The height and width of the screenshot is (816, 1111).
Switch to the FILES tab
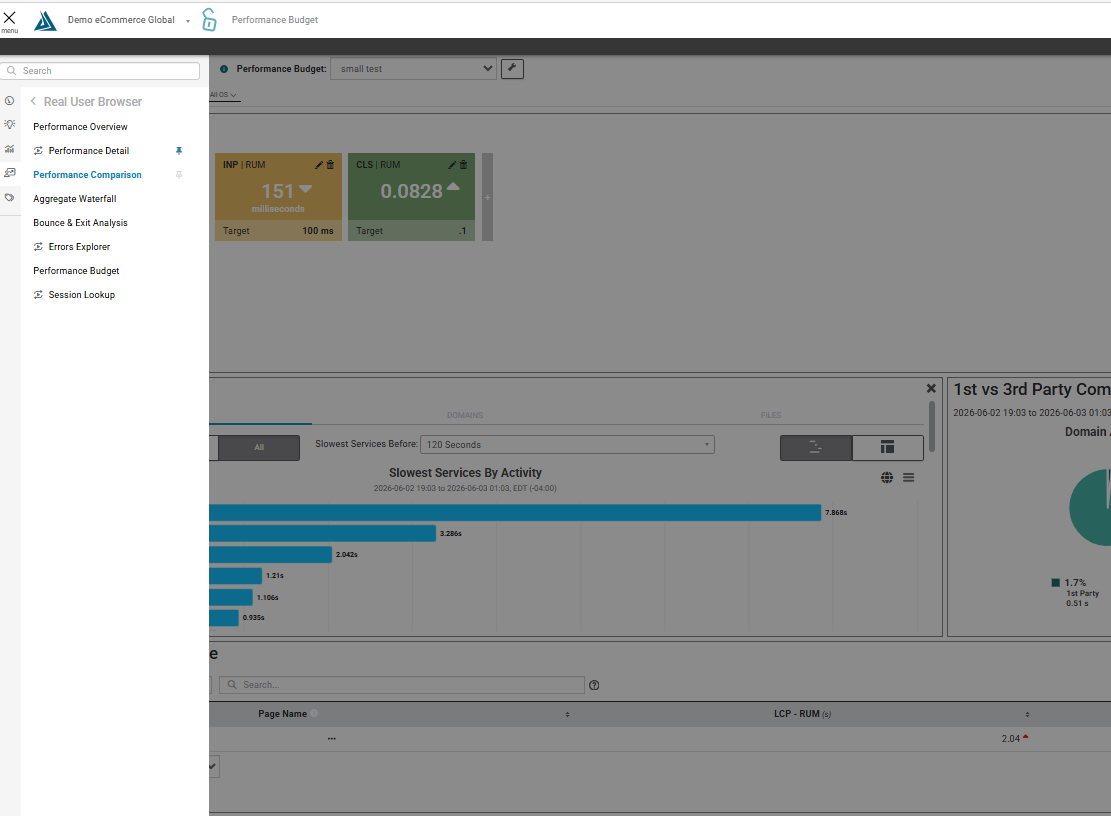pos(771,415)
